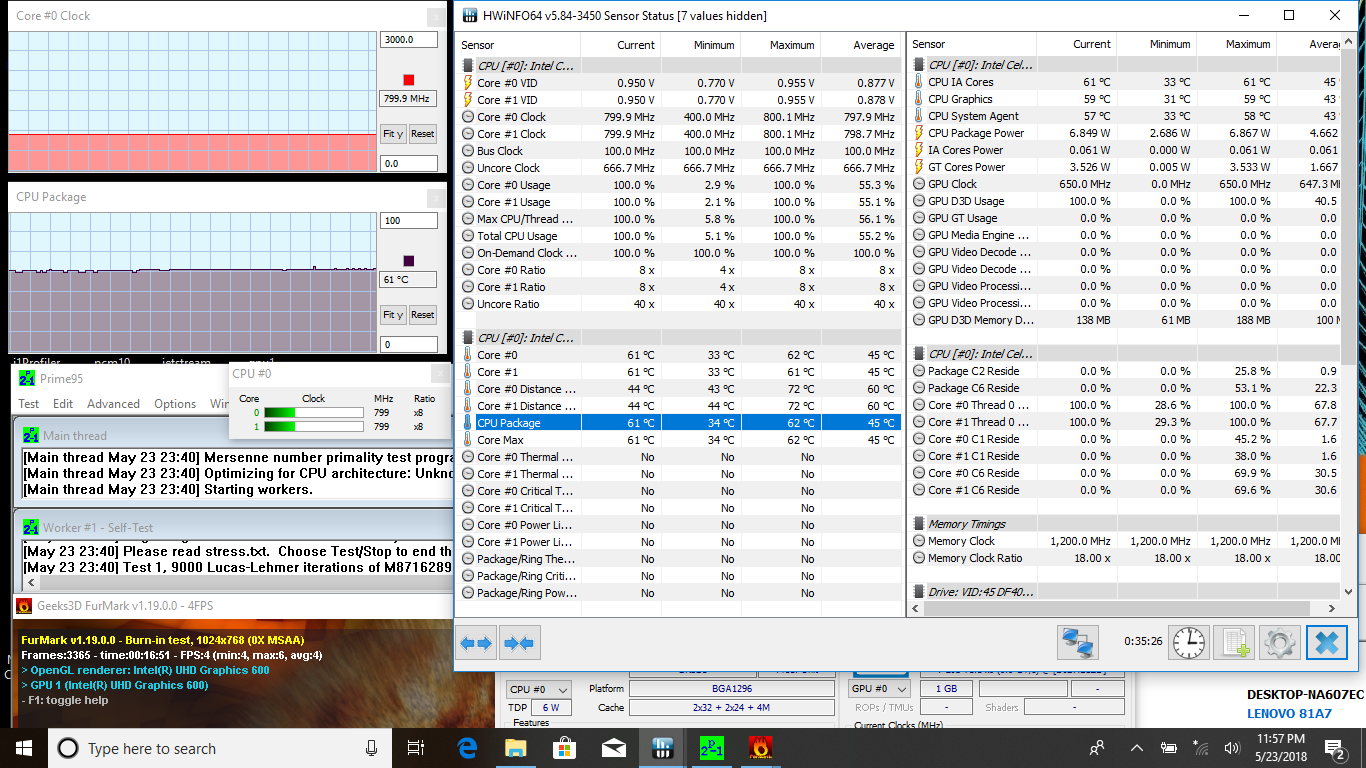Open the Prime95 Options menu
Screen dimensions: 1366x768
(175, 404)
